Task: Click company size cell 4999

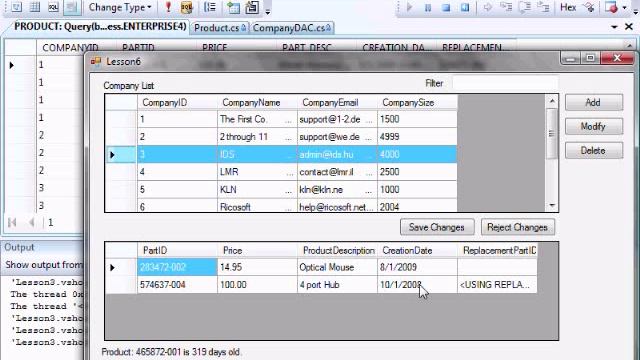Action: [x=417, y=137]
